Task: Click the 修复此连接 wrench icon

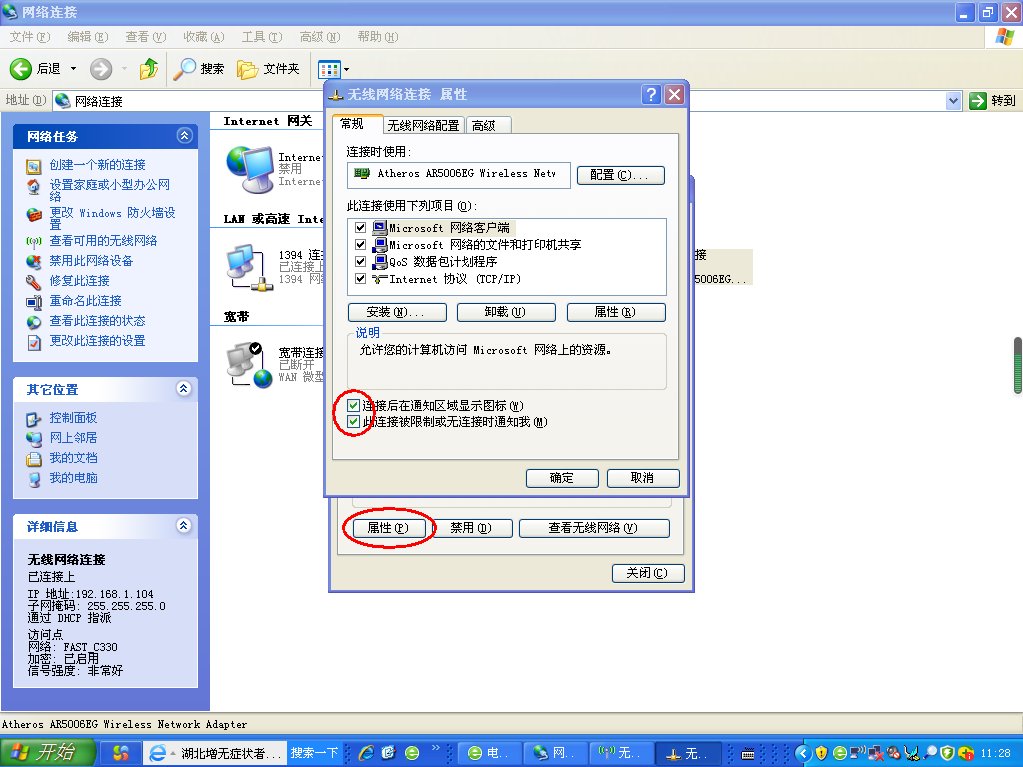Action: point(34,281)
